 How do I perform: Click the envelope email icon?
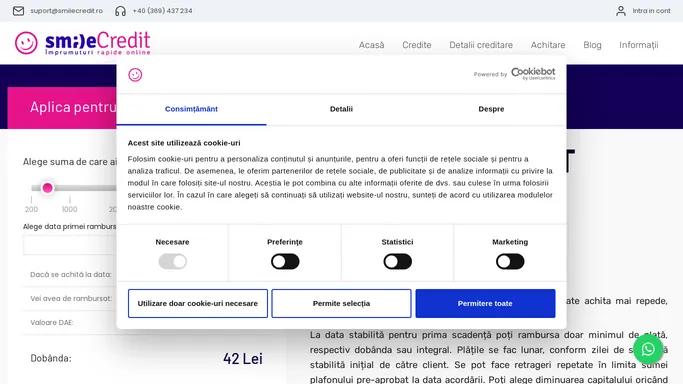pos(18,11)
